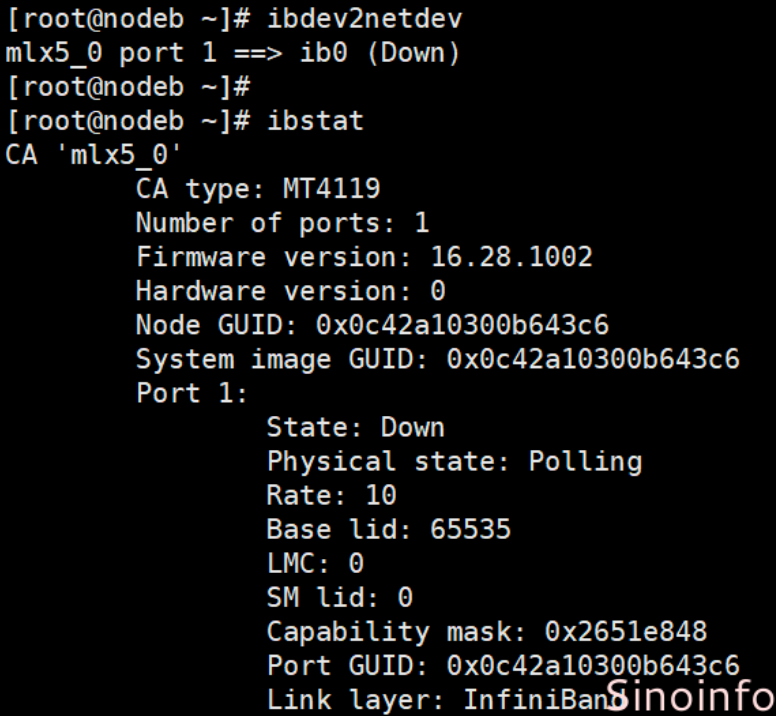The width and height of the screenshot is (776, 716).
Task: Click the 'LMC: 0' line
Action: 315,563
